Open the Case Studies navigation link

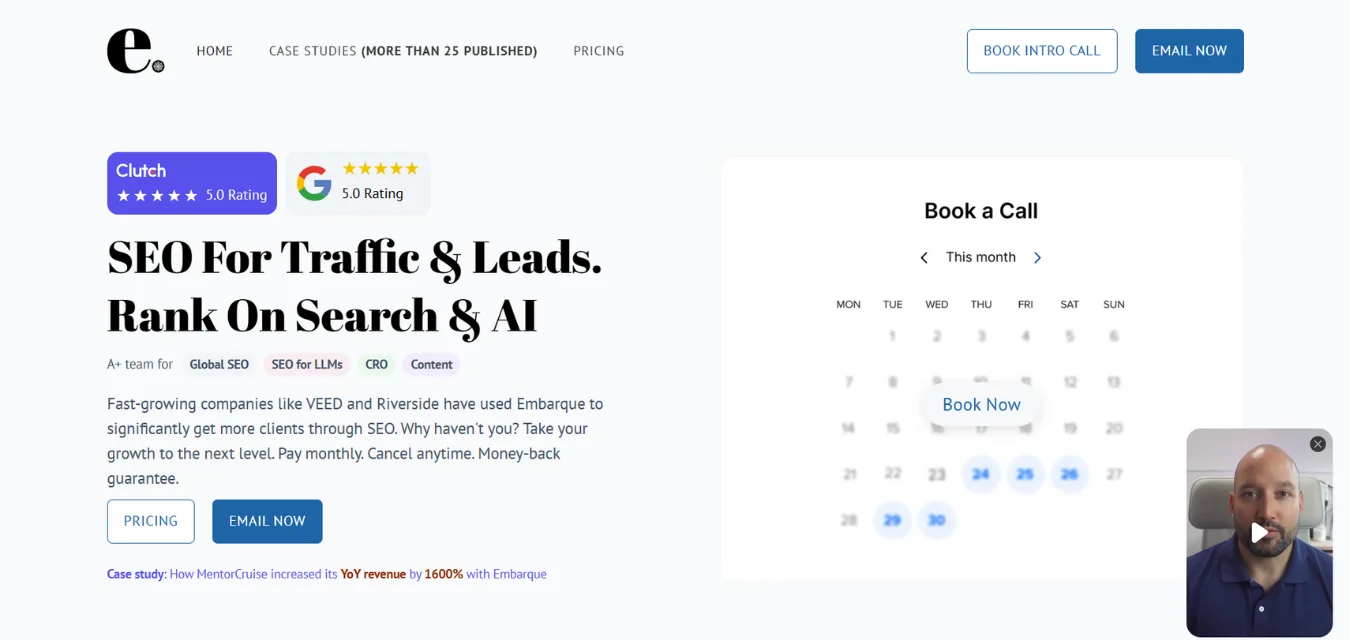pos(402,51)
